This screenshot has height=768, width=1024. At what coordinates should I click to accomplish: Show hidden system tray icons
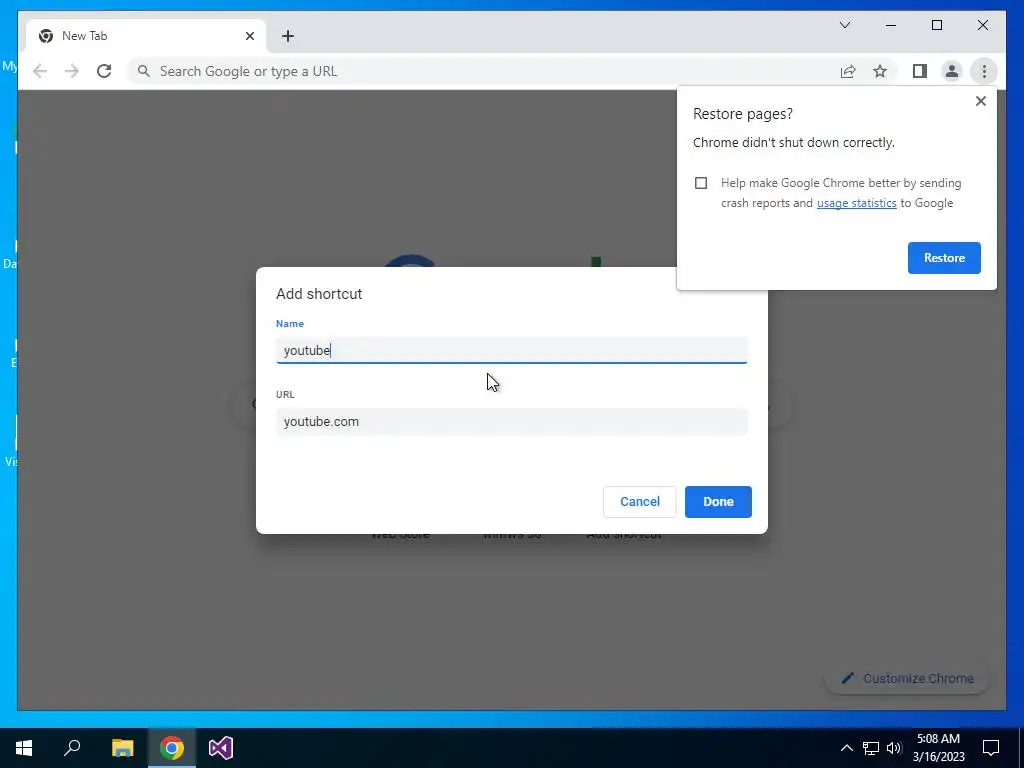[846, 748]
